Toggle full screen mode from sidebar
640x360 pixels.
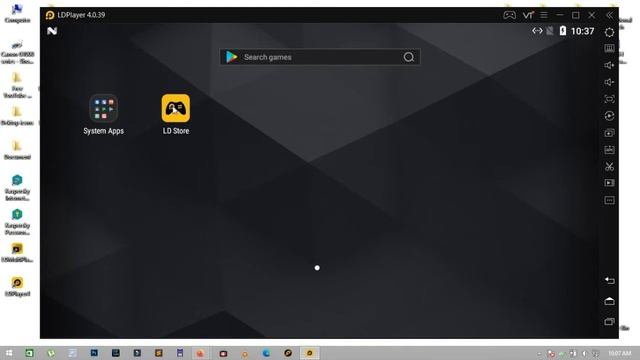point(609,99)
